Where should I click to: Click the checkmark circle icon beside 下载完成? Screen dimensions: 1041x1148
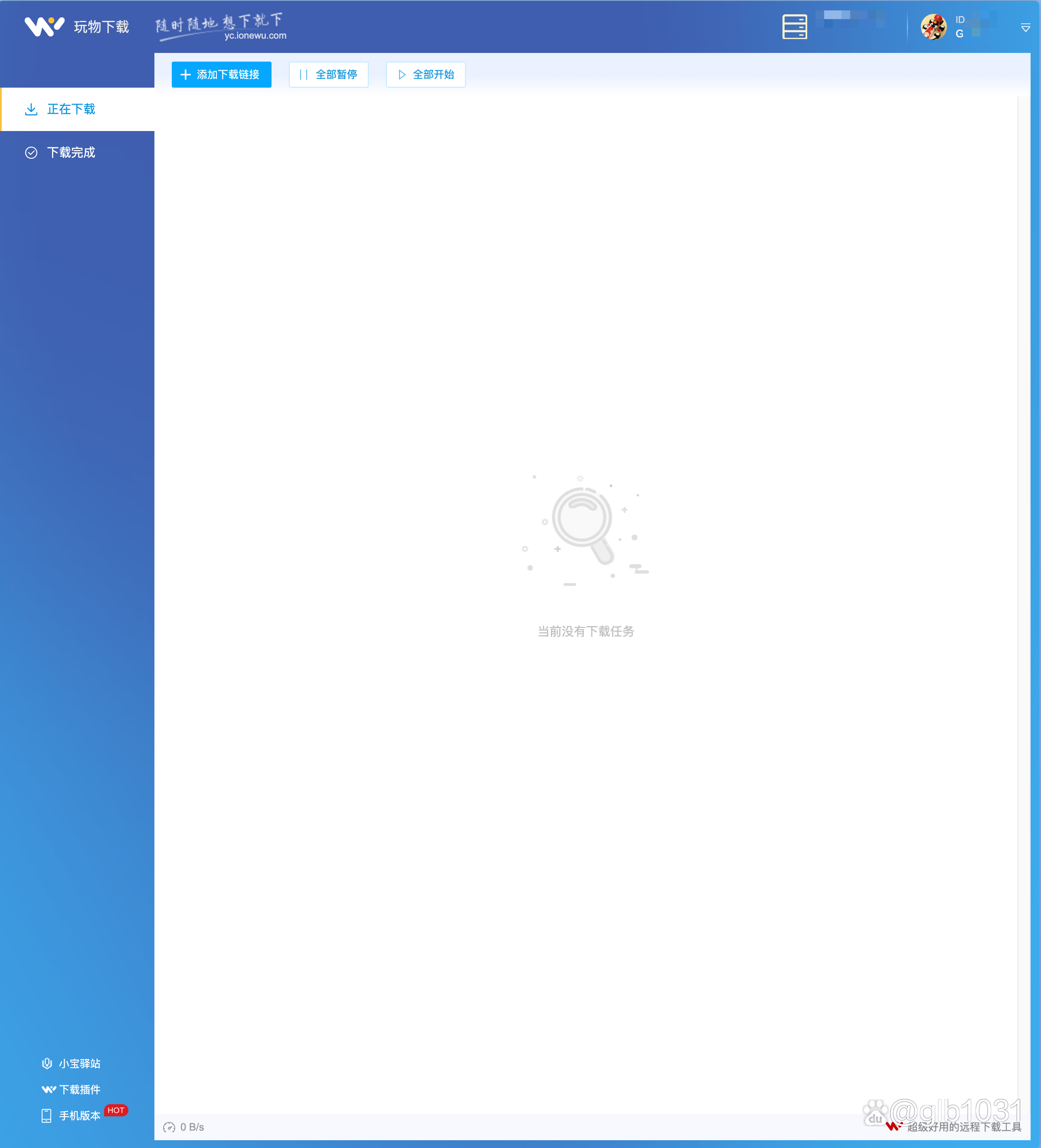[31, 153]
